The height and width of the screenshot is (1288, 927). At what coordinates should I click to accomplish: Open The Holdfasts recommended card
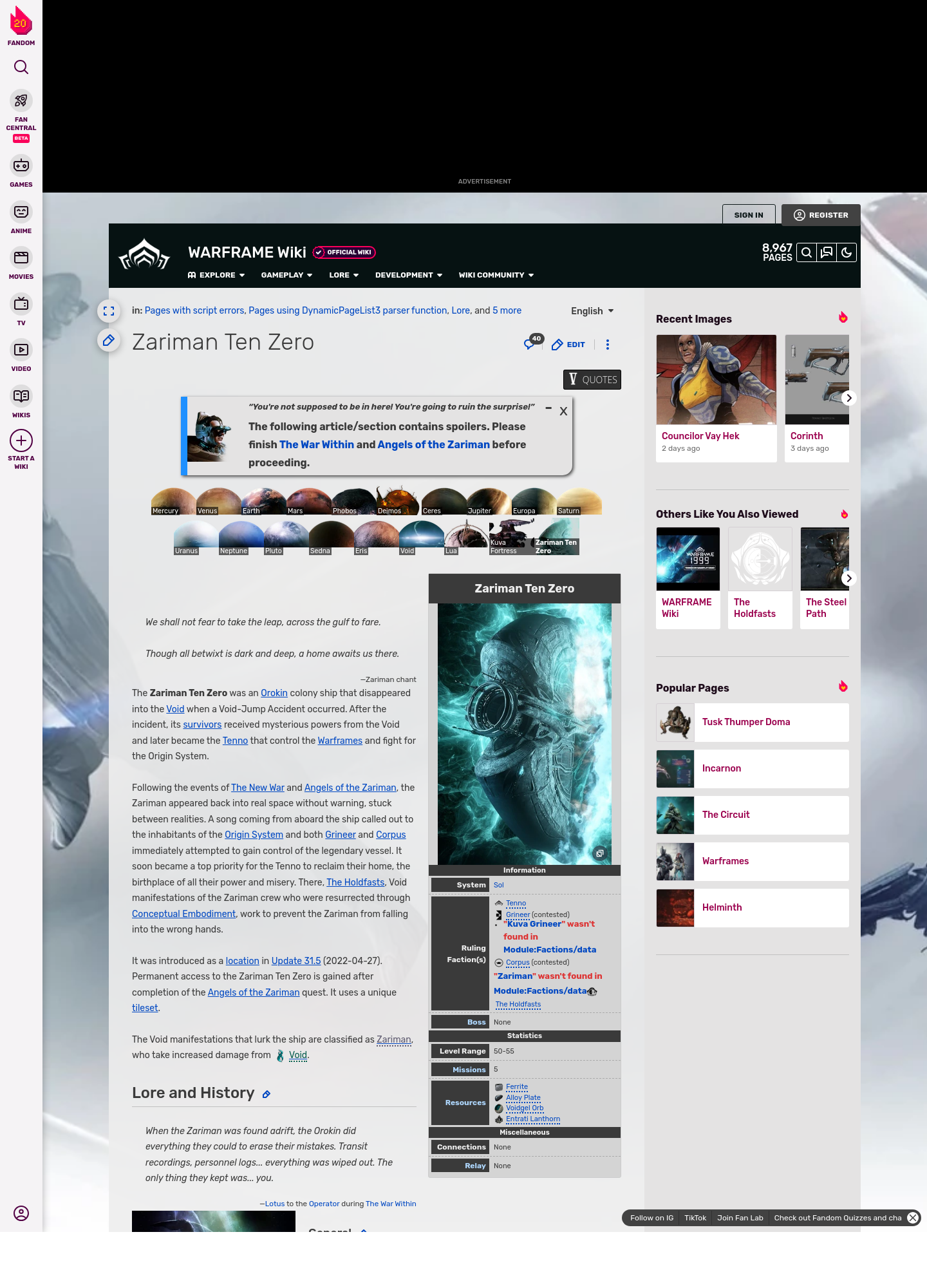(760, 578)
